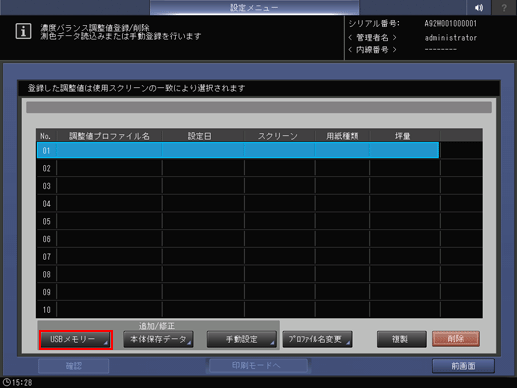Toggle the speaker sound icon

pos(479,7)
